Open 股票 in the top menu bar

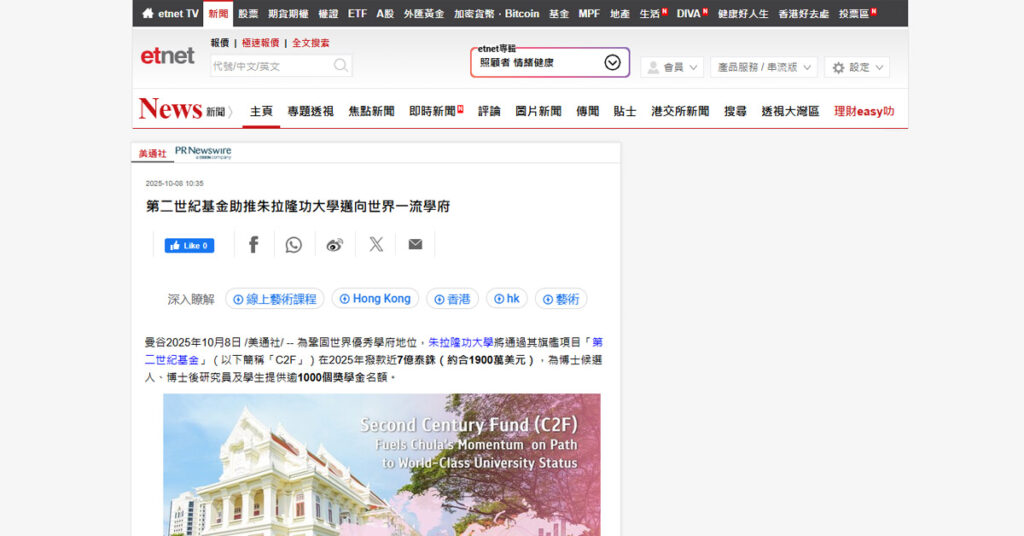248,13
